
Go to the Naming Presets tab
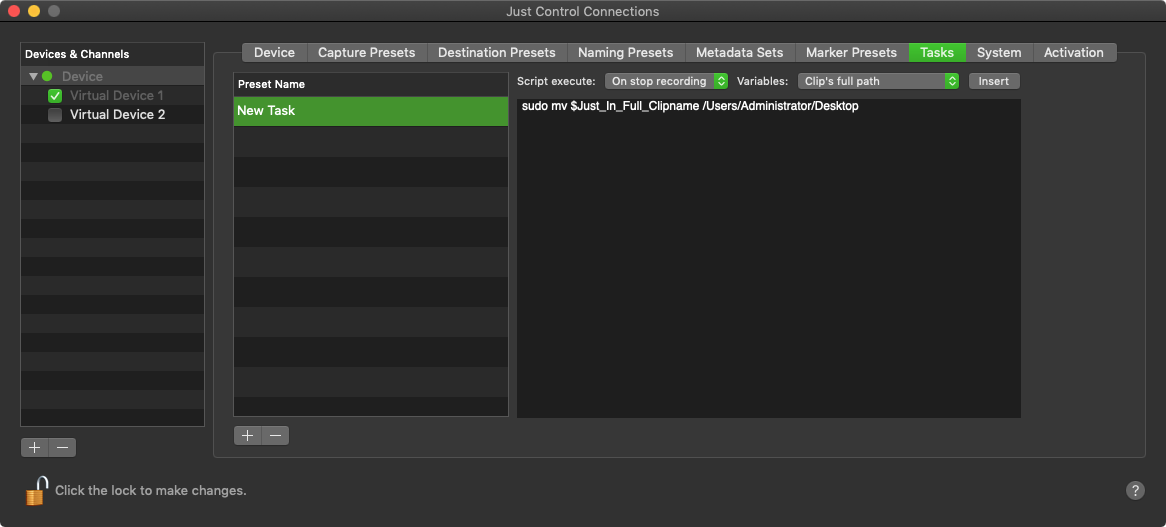[625, 52]
